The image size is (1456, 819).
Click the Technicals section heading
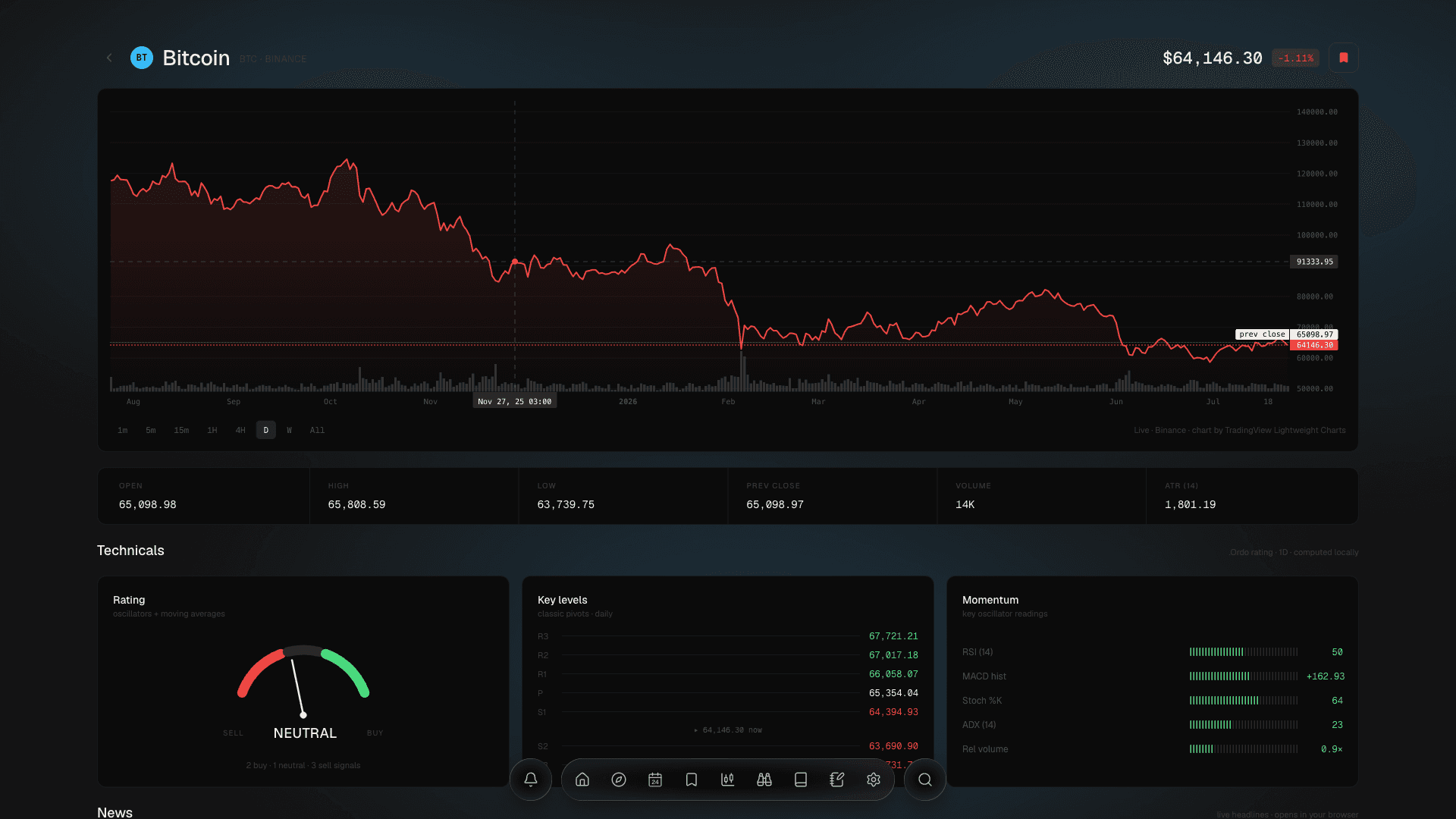pyautogui.click(x=130, y=551)
